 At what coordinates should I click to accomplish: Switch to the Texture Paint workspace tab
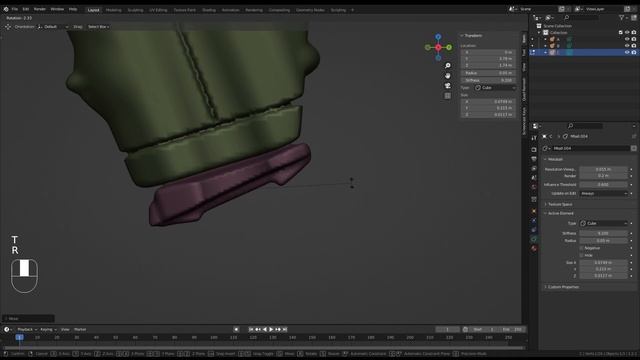point(184,10)
